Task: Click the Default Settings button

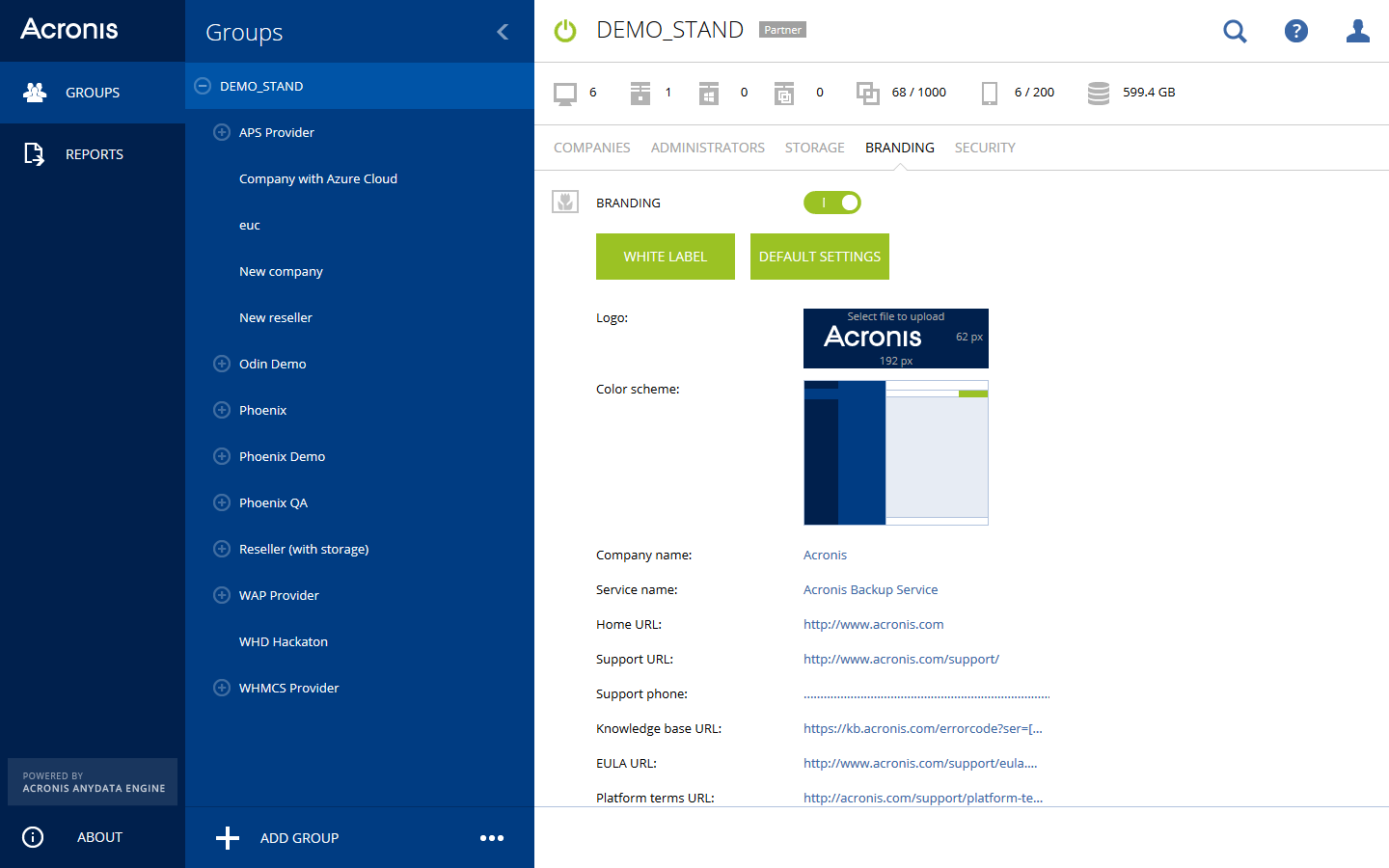Action: (x=819, y=257)
